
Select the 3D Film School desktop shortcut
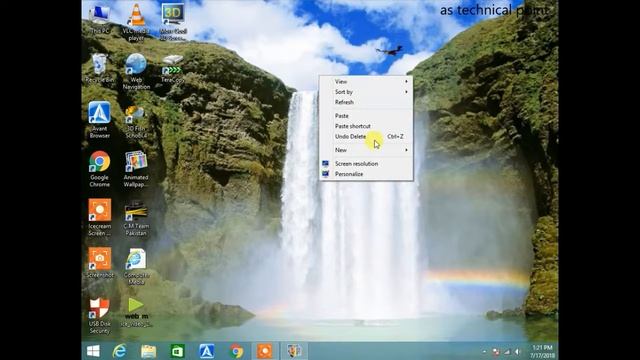coord(136,121)
